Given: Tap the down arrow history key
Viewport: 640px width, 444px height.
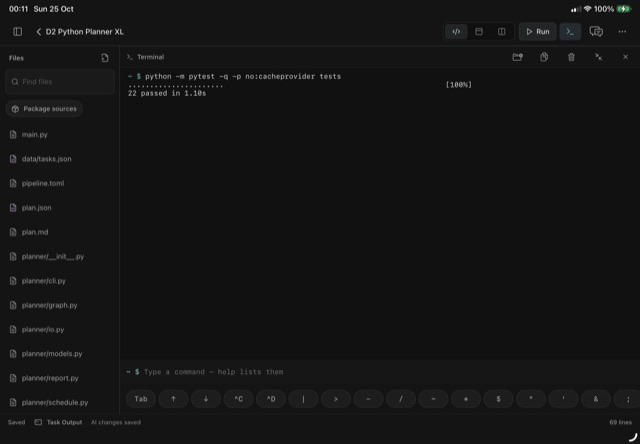Looking at the screenshot, I should 206,399.
